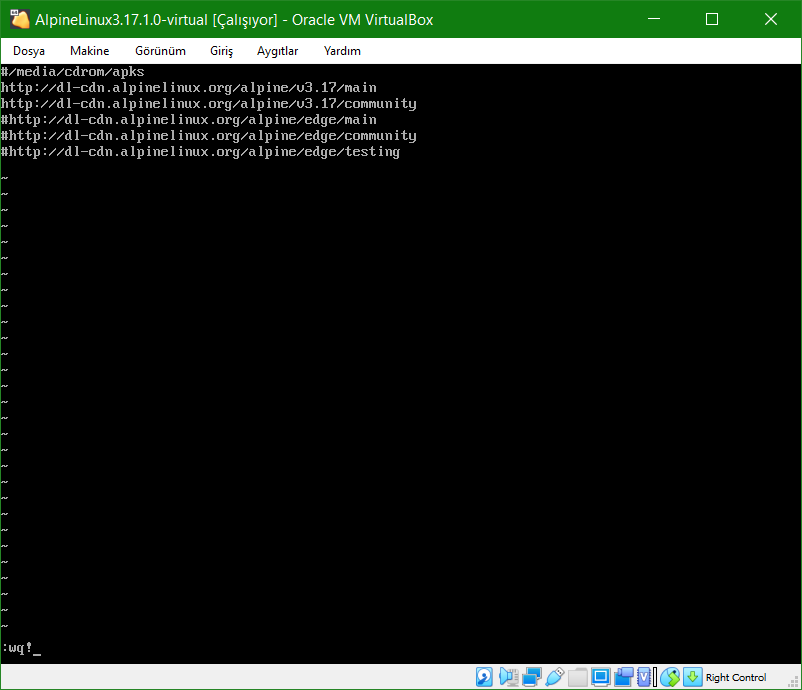The image size is (802, 690).
Task: Maximize the VirtualBox window
Action: [712, 19]
